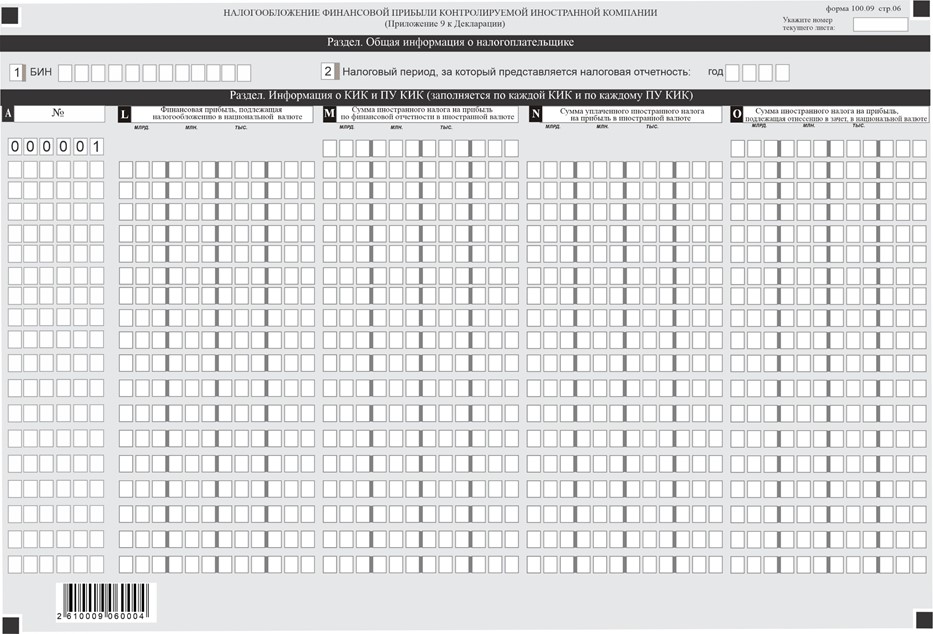
Task: Click the column O marker icon
Action: (x=737, y=114)
